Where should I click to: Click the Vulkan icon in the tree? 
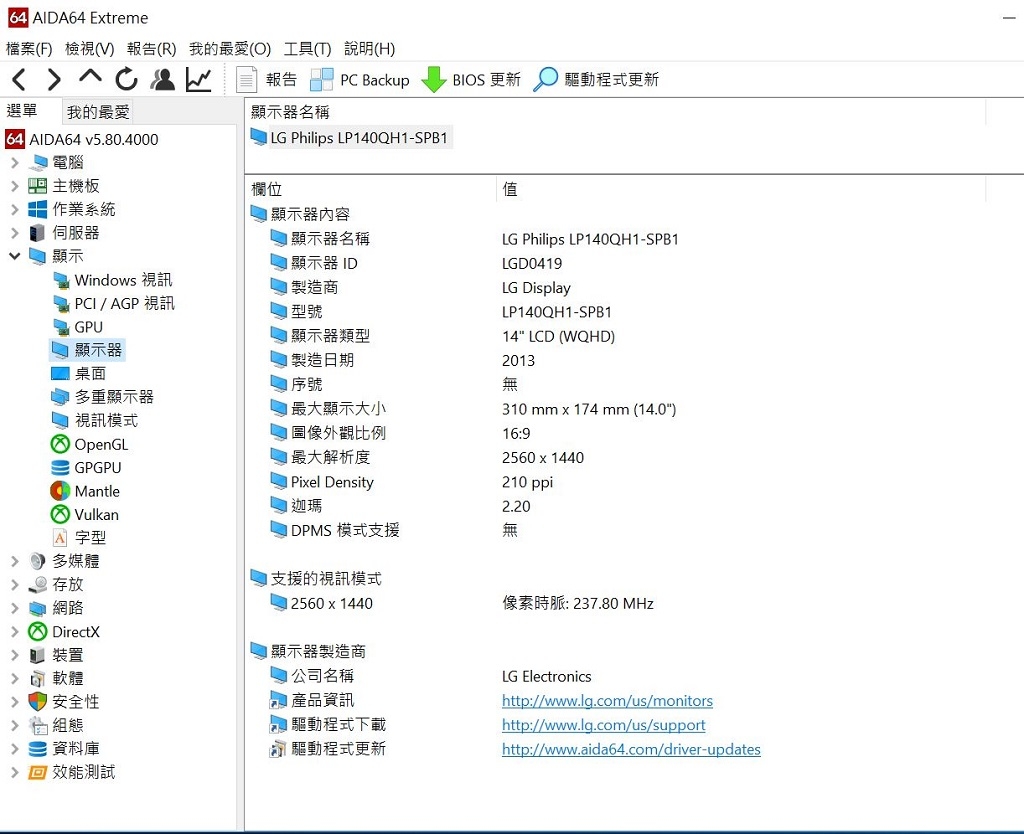point(60,515)
